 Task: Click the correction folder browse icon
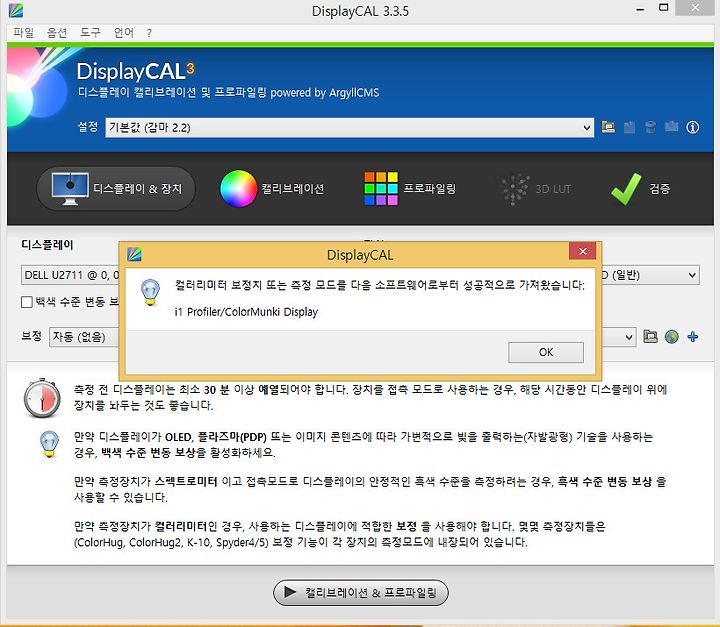coord(650,337)
